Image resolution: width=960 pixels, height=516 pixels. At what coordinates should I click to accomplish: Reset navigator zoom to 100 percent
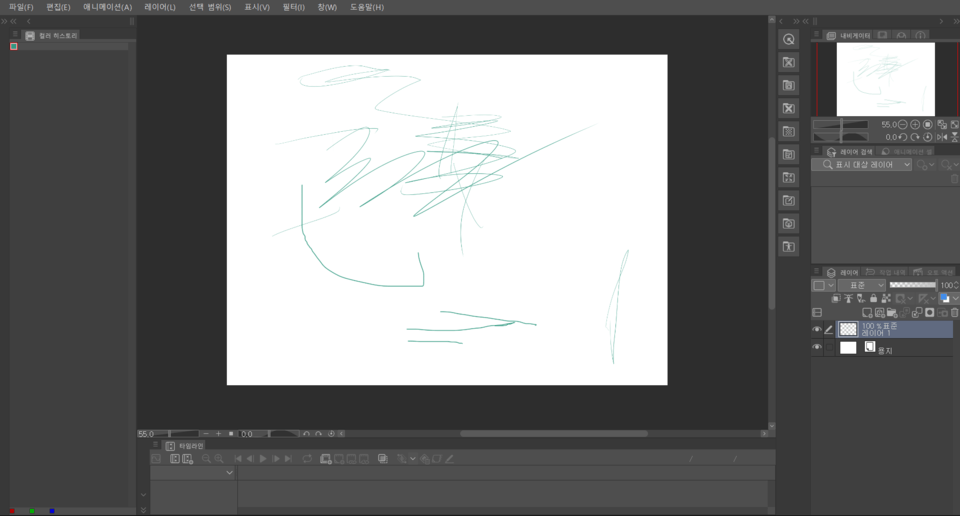pyautogui.click(x=928, y=125)
